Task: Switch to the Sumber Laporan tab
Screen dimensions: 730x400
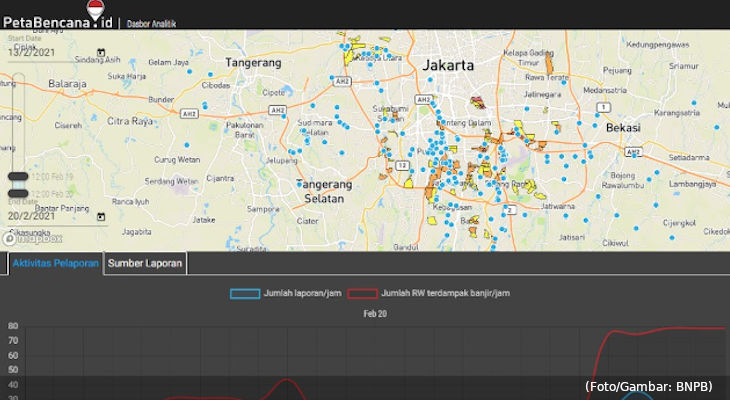Action: 145,263
